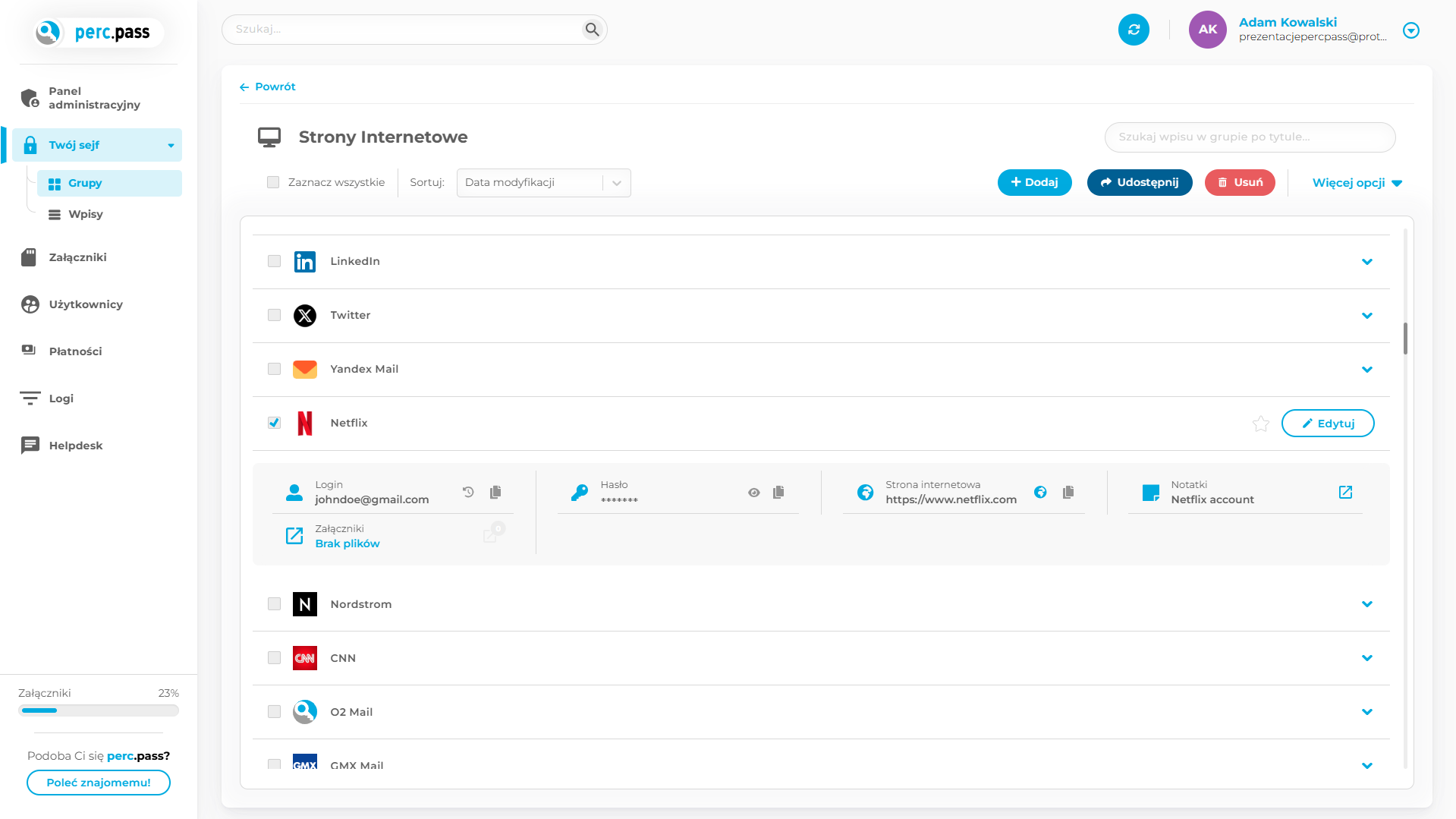1456x819 pixels.
Task: Go to Załączniki in sidebar
Action: 77,257
